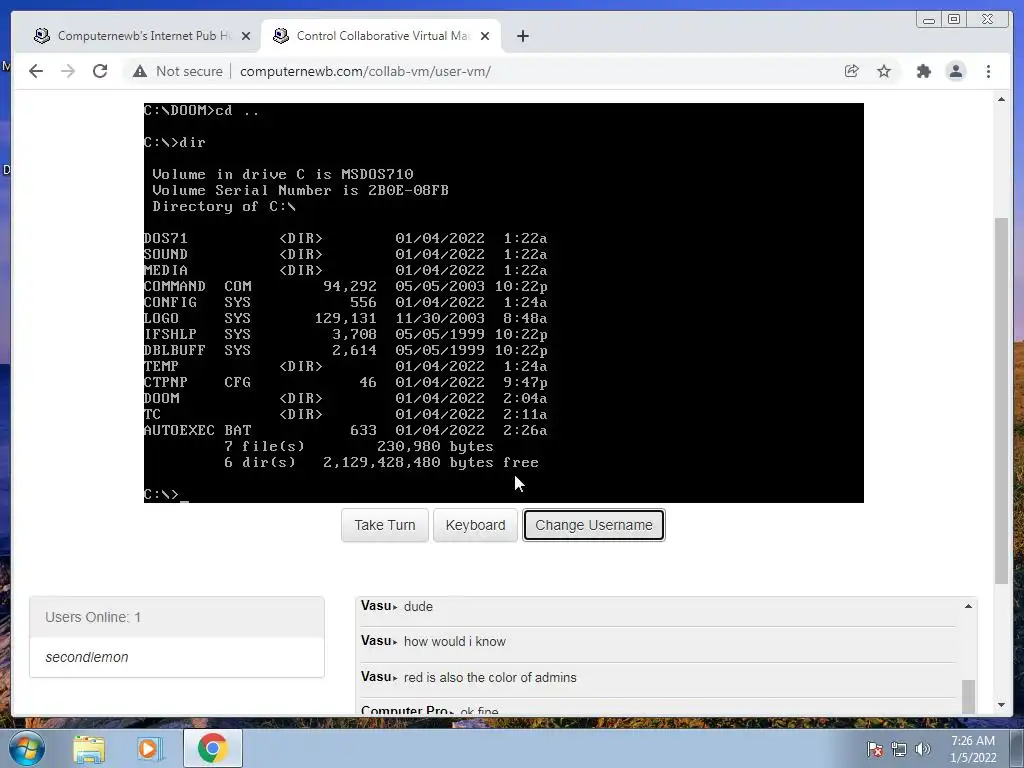This screenshot has height=768, width=1024.
Task: Open the volume speaker tray icon
Action: click(x=923, y=749)
